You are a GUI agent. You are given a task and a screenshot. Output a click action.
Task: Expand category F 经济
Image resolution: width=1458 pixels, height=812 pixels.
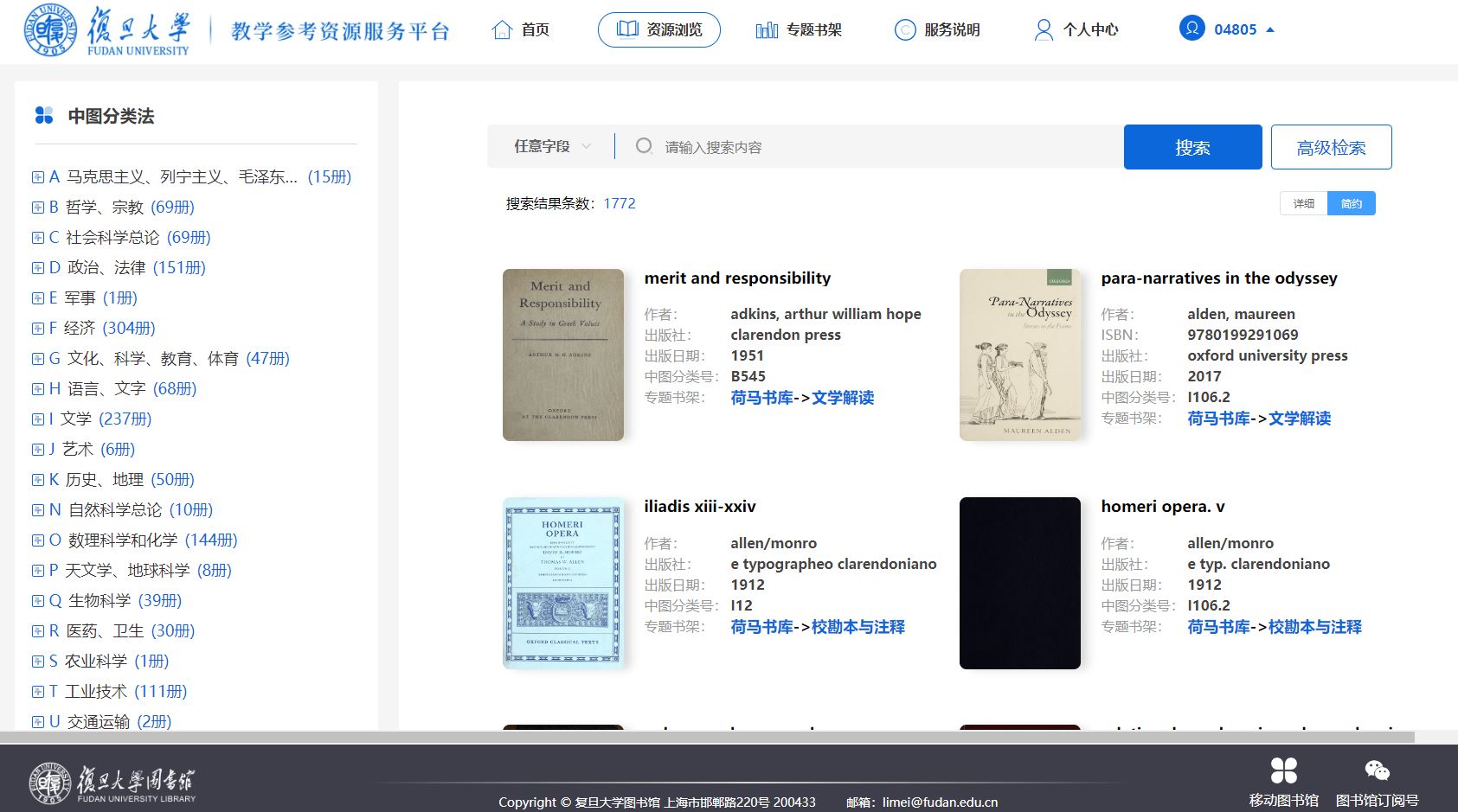click(38, 329)
